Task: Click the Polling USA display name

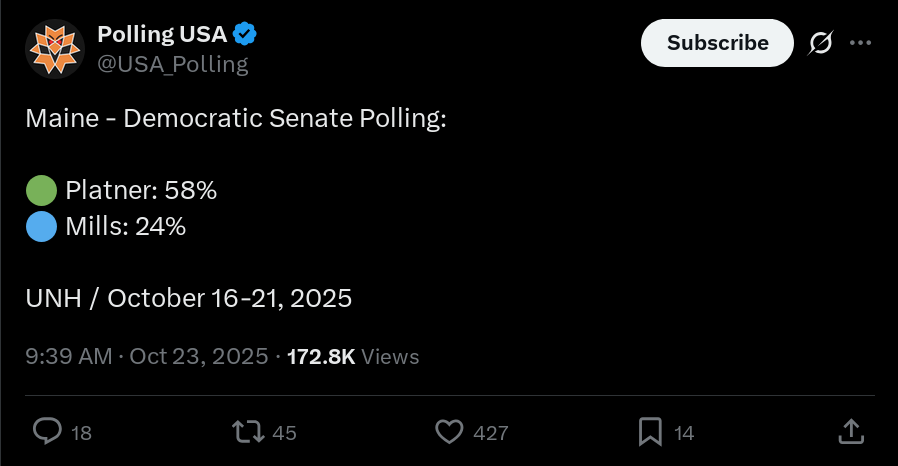Action: coord(161,34)
